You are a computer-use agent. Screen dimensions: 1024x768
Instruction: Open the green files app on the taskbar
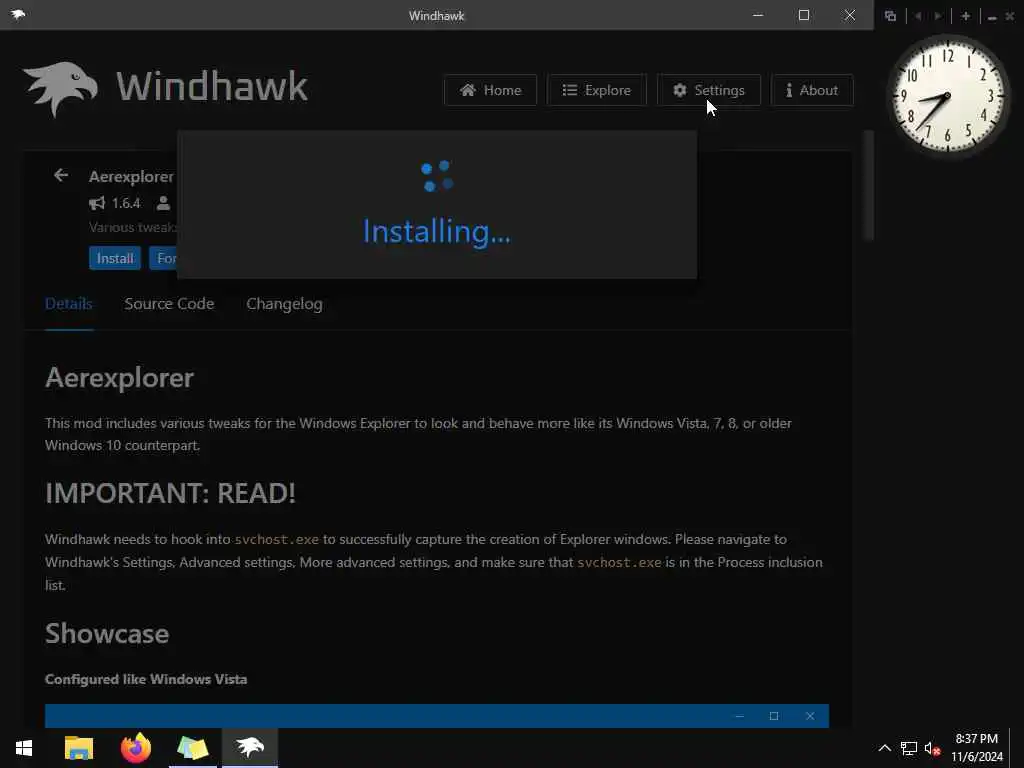[193, 748]
